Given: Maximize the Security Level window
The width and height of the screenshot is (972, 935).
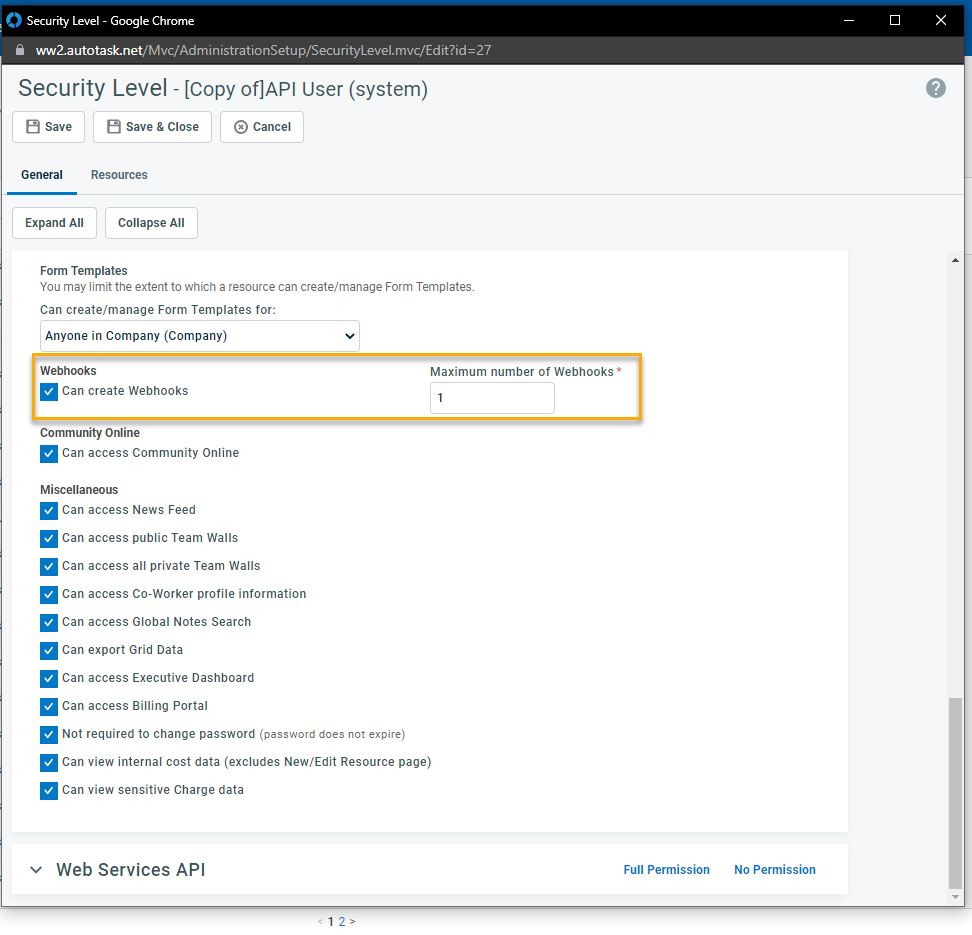Looking at the screenshot, I should pyautogui.click(x=895, y=20).
